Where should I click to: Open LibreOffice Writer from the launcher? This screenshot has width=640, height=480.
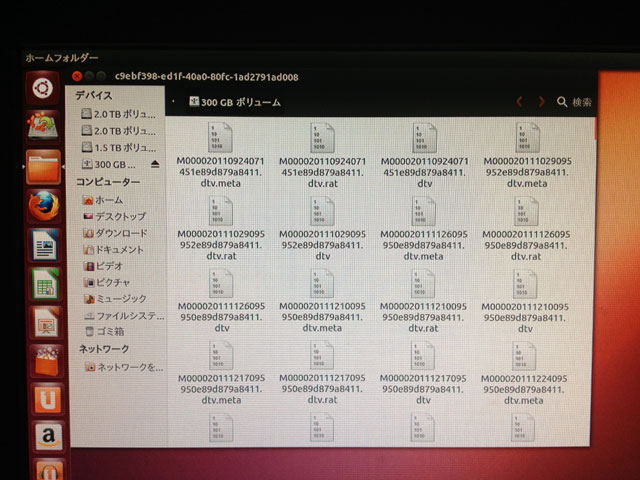pyautogui.click(x=45, y=245)
